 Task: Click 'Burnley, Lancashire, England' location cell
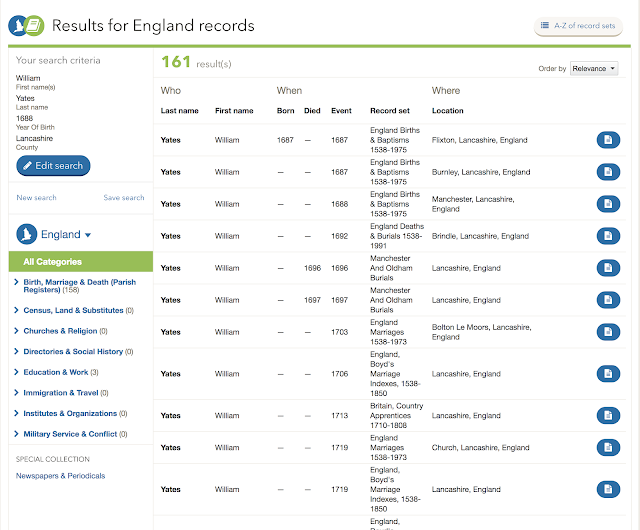click(481, 172)
